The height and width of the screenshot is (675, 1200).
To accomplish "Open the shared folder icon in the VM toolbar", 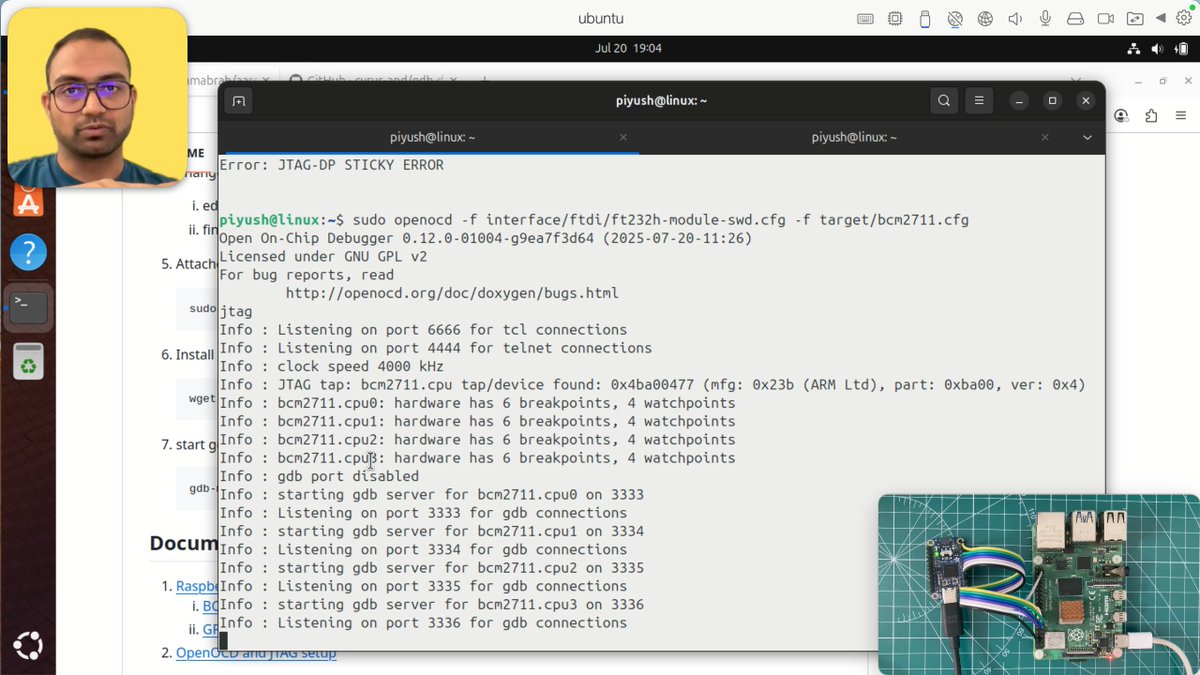I will click(1135, 19).
